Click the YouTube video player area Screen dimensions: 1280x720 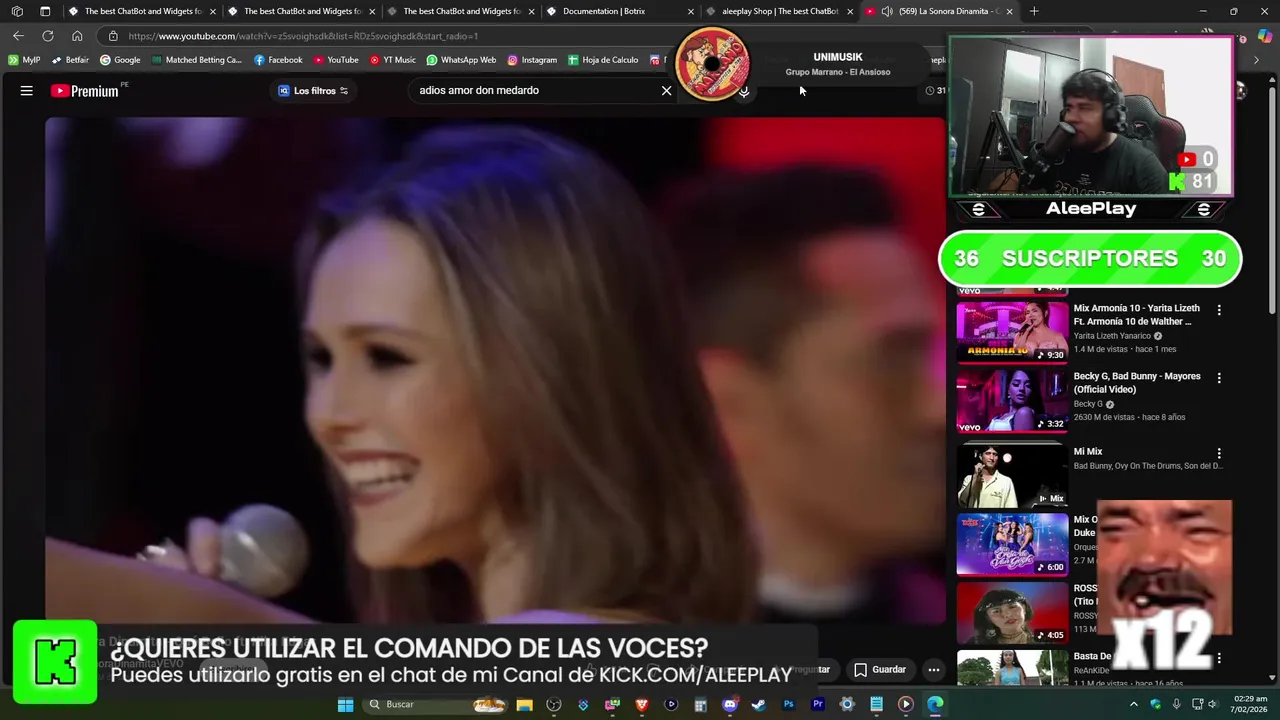point(495,370)
